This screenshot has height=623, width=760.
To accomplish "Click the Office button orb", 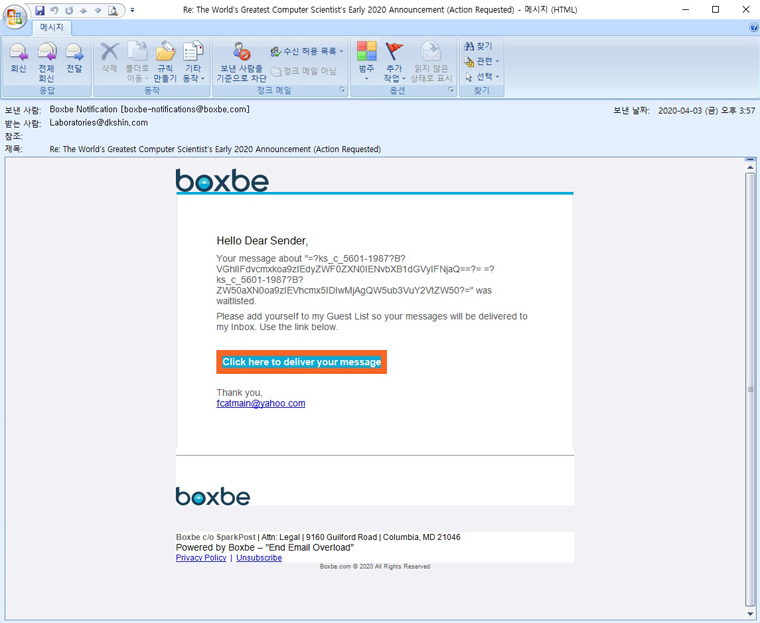I will pos(15,16).
